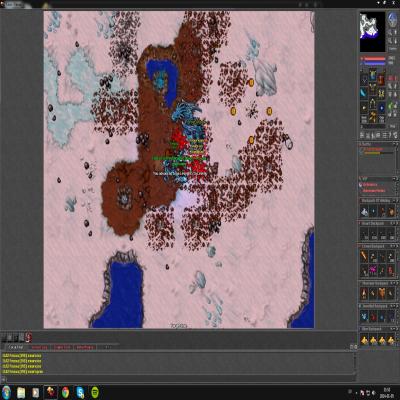The image size is (400, 400).
Task: Switch to the third red chat tab
Action: [x=63, y=347]
